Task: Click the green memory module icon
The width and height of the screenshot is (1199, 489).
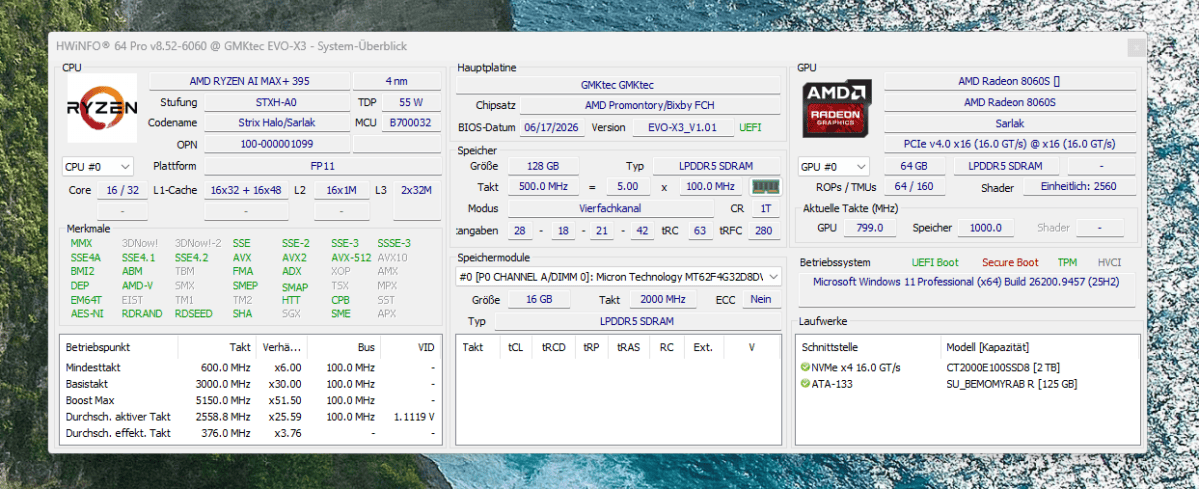Action: point(764,187)
